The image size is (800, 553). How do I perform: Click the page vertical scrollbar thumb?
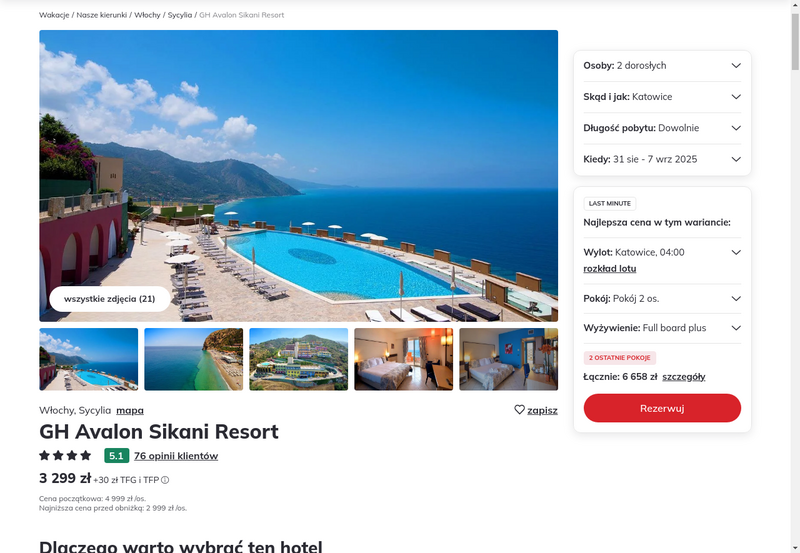(795, 42)
